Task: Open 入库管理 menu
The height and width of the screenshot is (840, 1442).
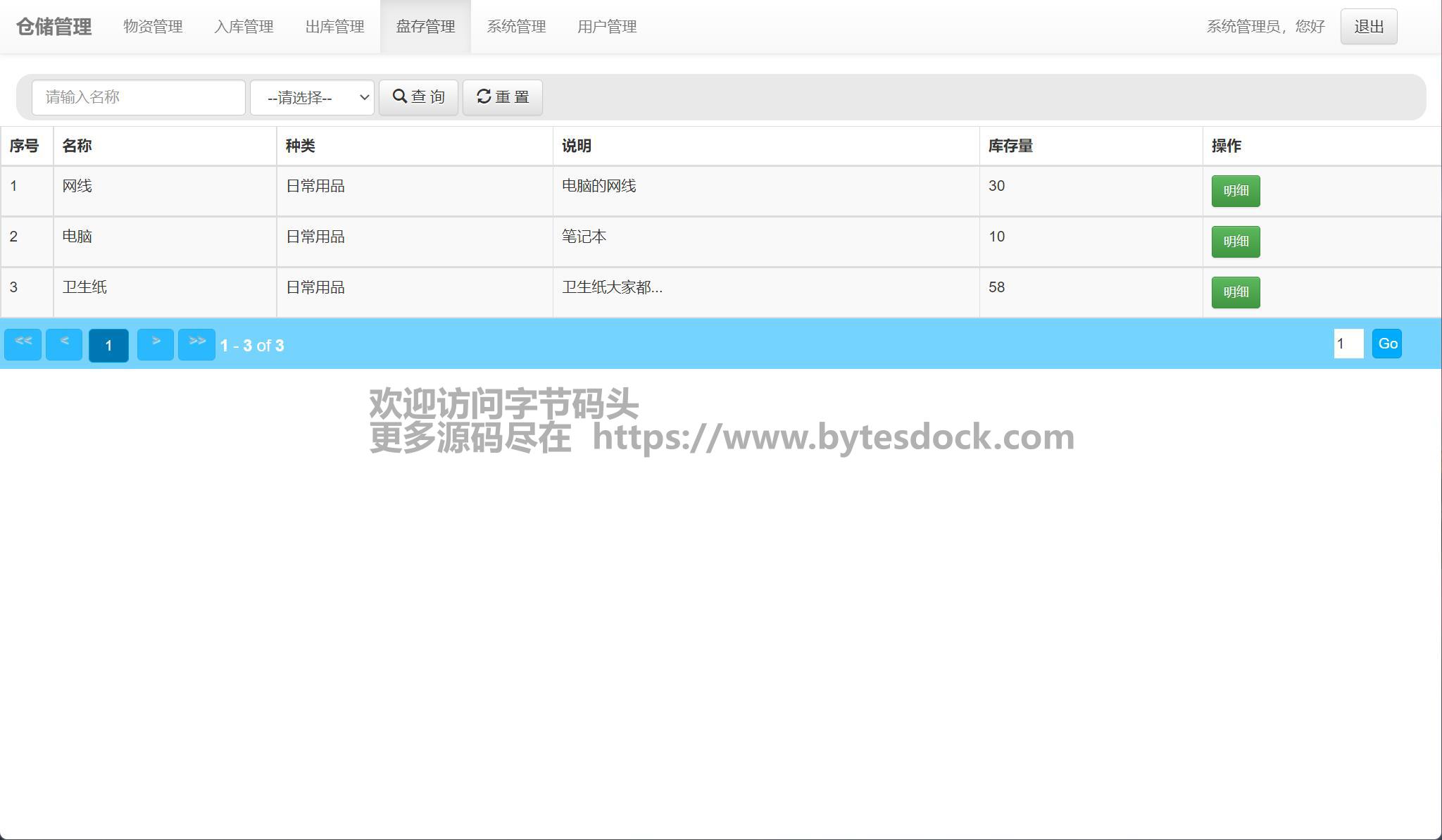Action: [x=244, y=27]
